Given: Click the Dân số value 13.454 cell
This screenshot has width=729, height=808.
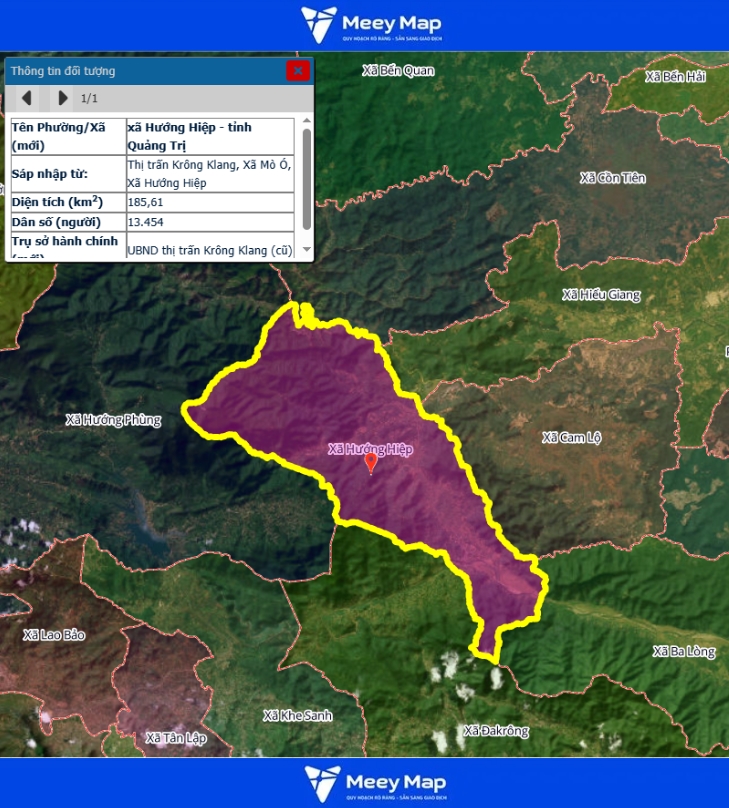Looking at the screenshot, I should pyautogui.click(x=210, y=222).
